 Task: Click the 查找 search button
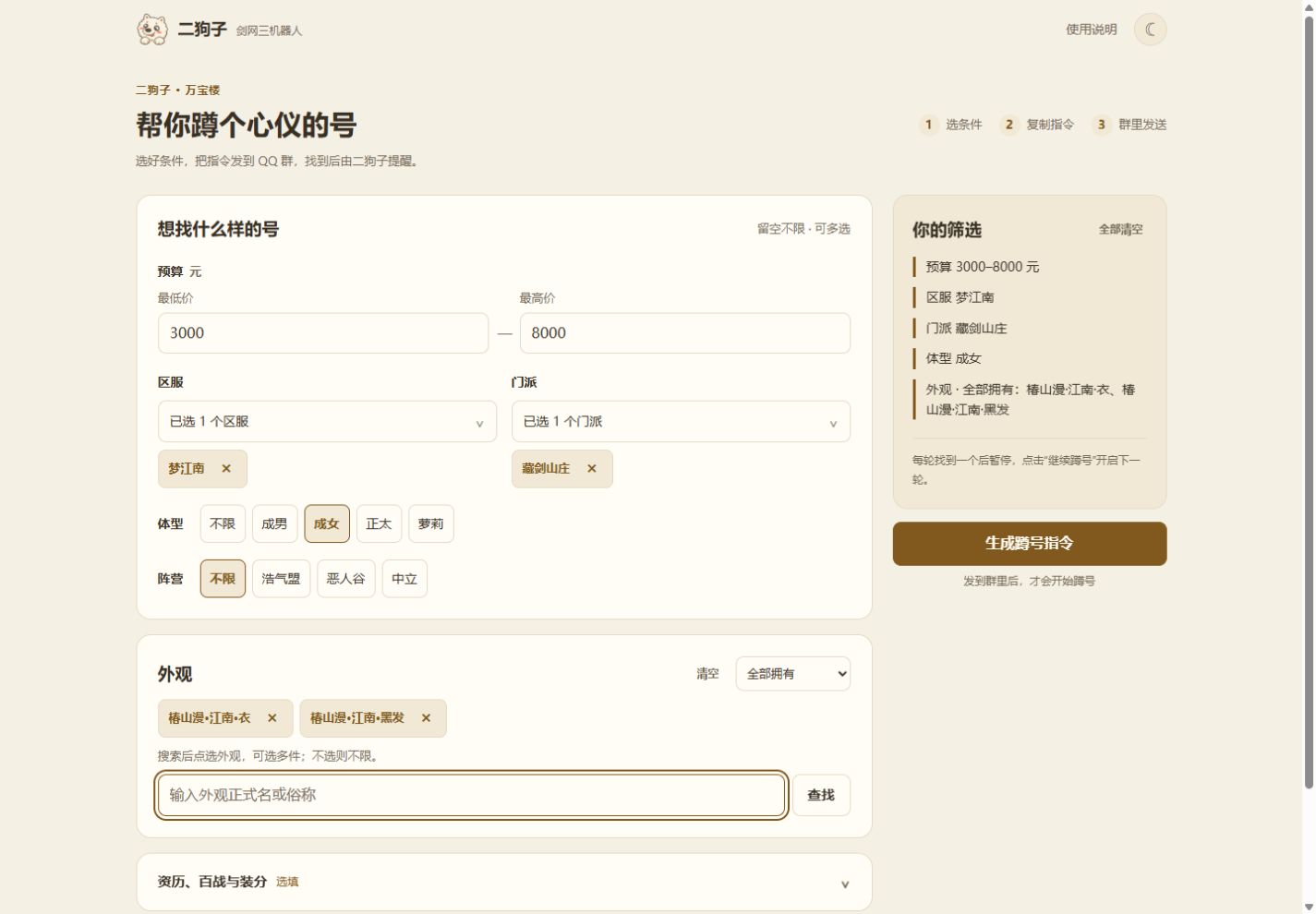[x=821, y=795]
